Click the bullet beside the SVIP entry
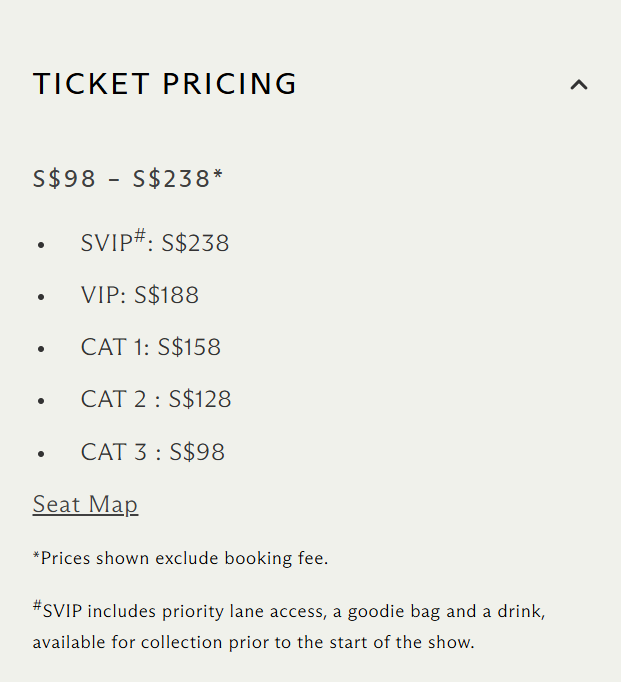The image size is (621, 682). (x=41, y=245)
